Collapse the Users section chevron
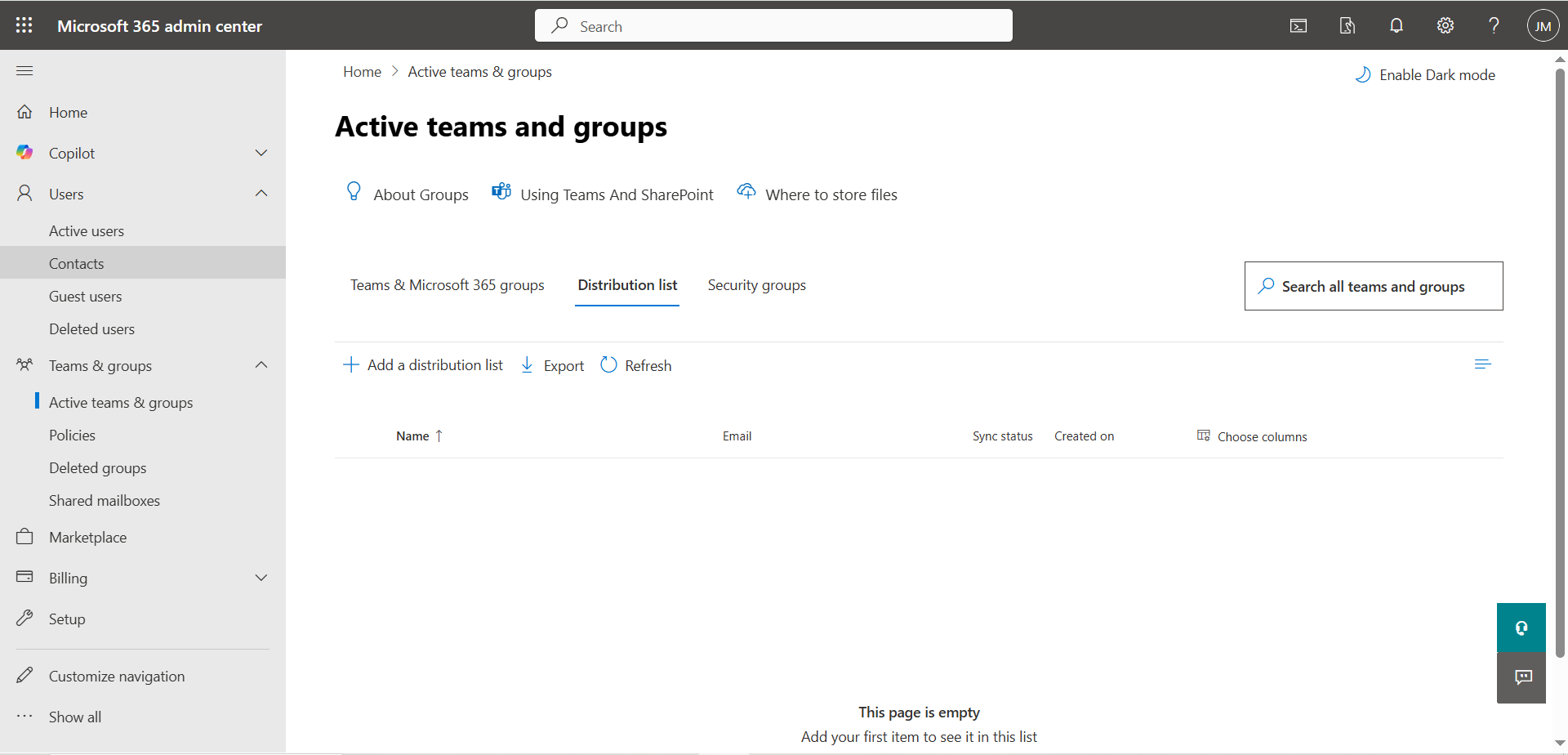 pyautogui.click(x=261, y=194)
